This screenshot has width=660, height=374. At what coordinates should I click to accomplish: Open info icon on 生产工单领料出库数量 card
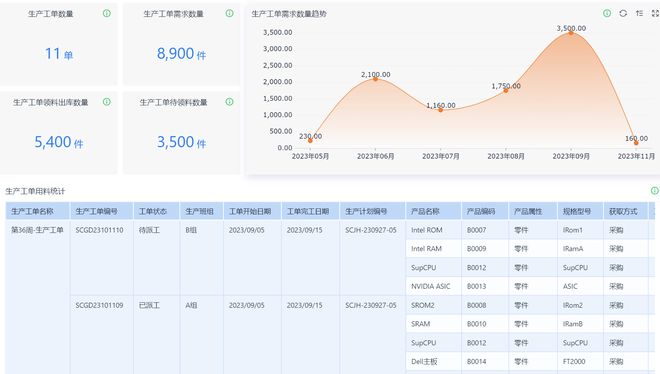[107, 102]
